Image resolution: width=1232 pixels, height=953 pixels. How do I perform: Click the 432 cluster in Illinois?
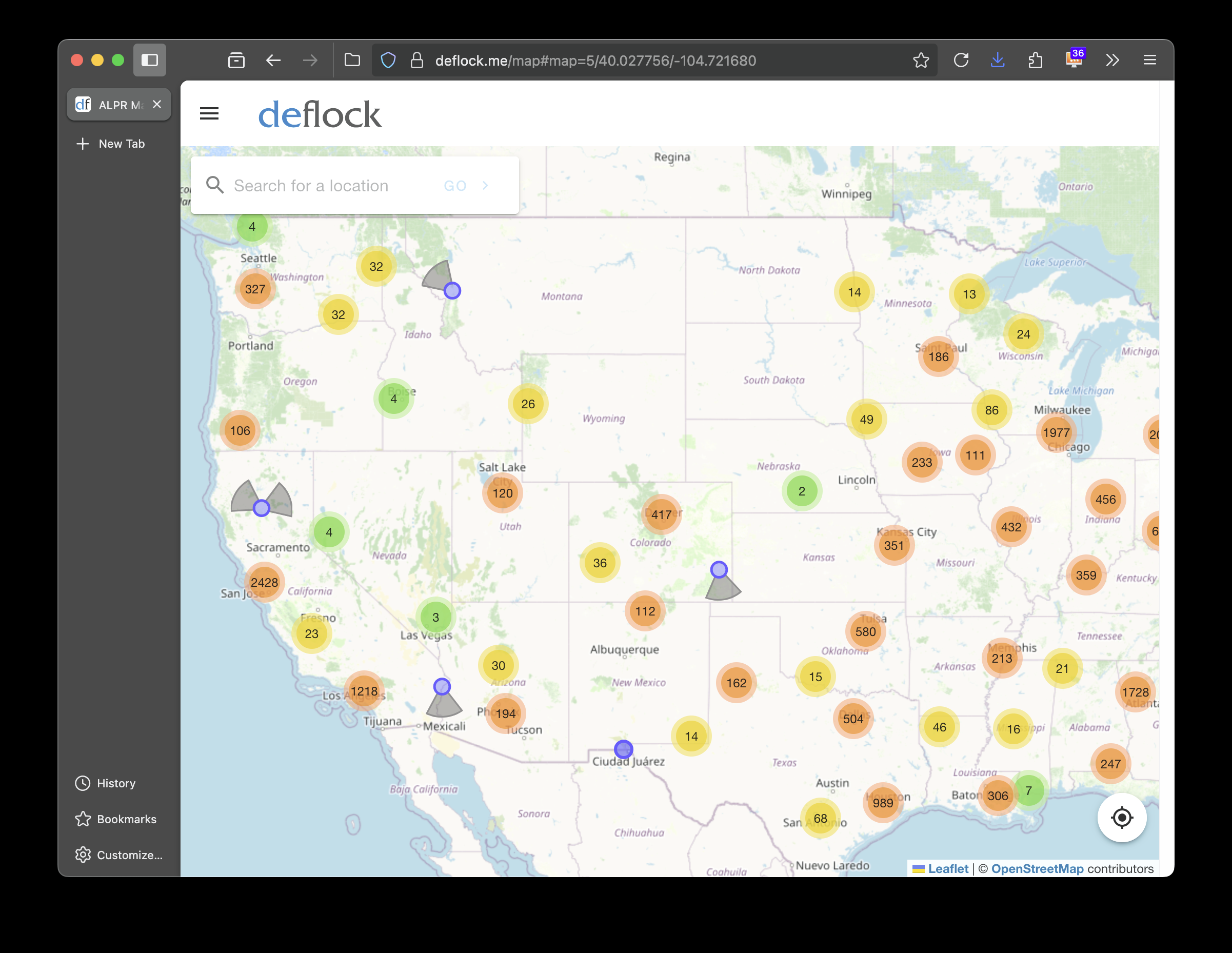click(x=1011, y=528)
